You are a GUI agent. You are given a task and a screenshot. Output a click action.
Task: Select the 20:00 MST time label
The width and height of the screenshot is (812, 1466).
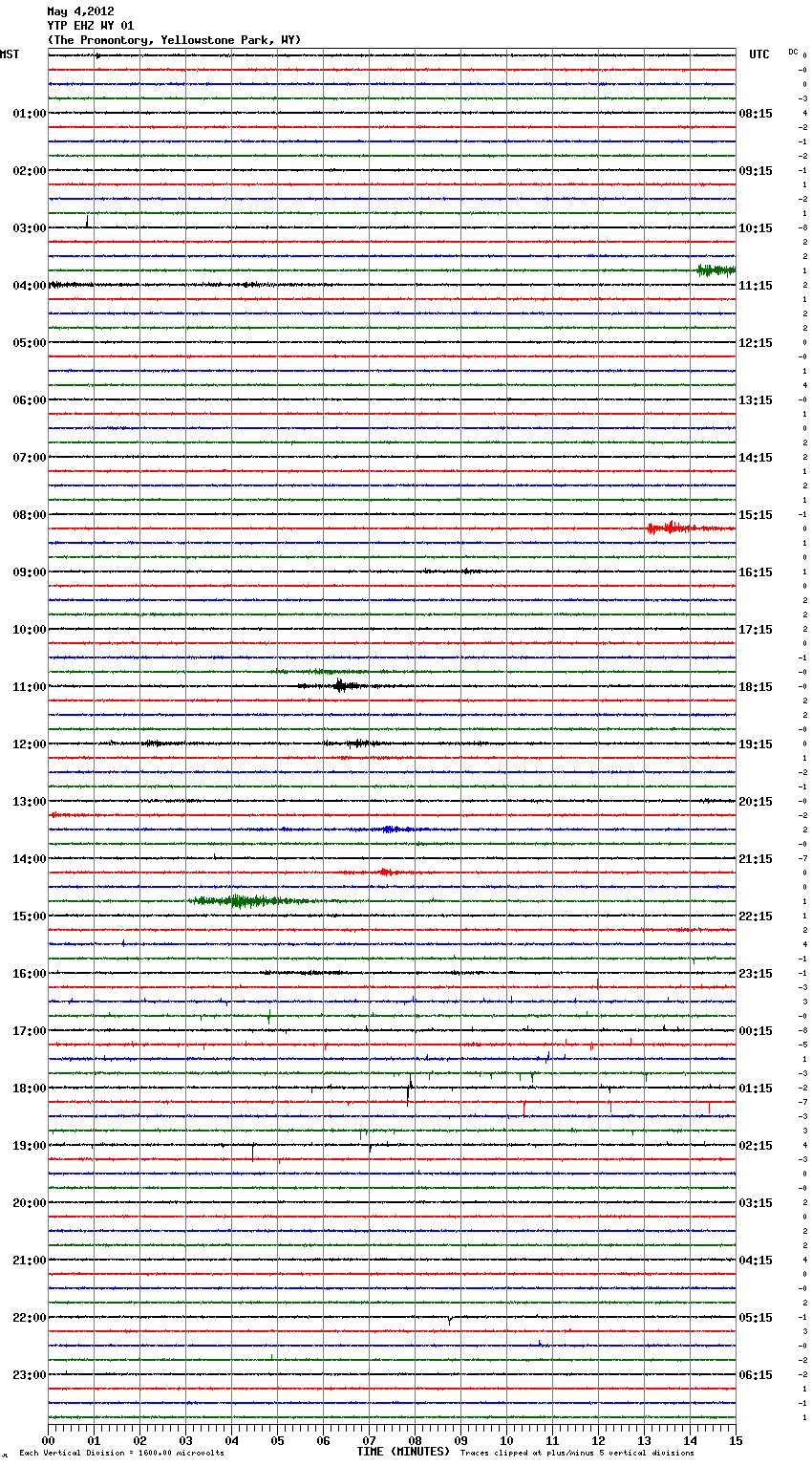(29, 1203)
